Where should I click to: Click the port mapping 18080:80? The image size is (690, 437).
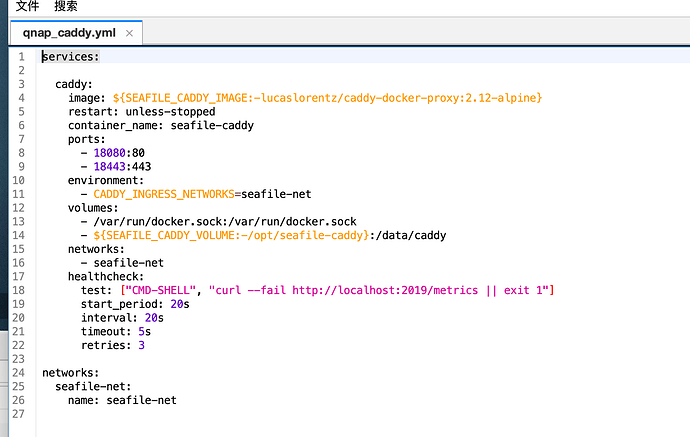click(x=119, y=153)
